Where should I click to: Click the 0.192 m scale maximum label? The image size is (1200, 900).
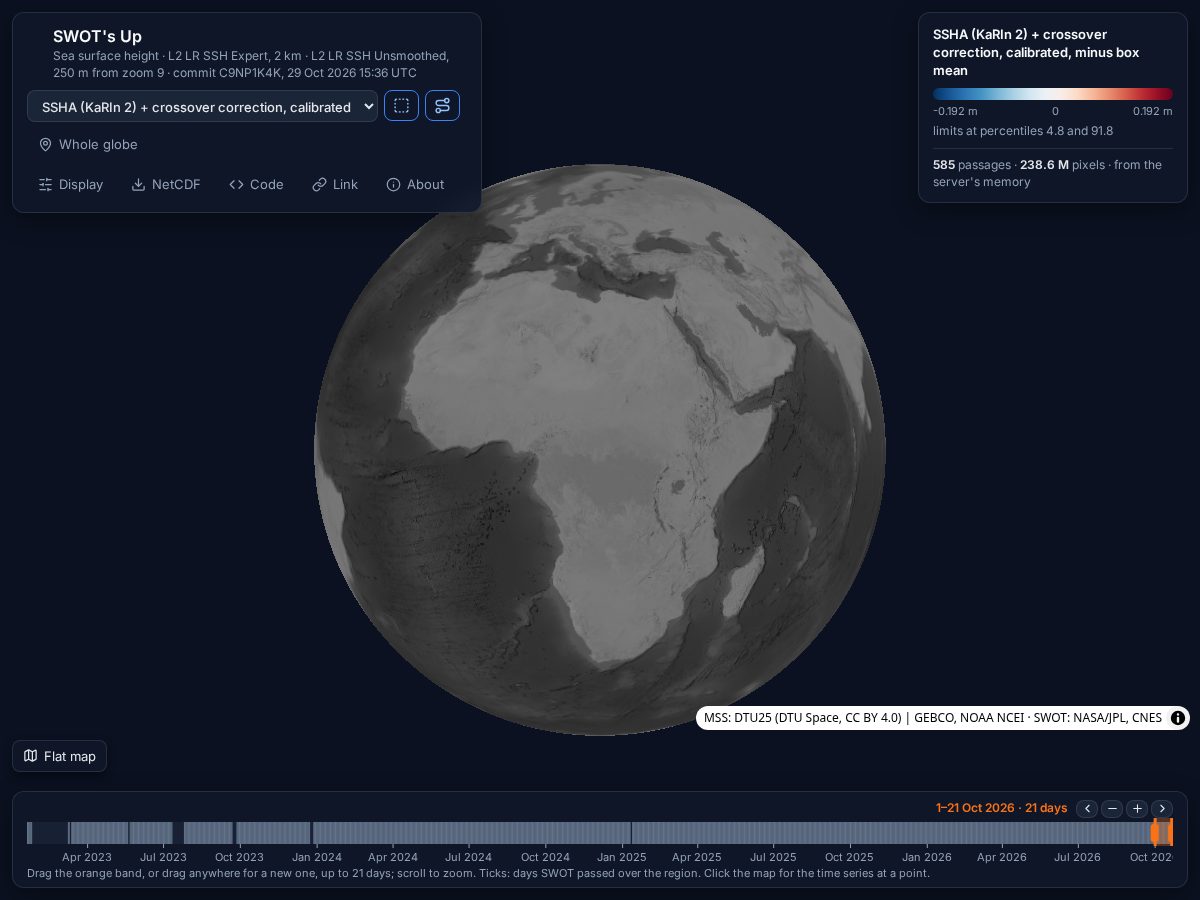coord(1153,112)
